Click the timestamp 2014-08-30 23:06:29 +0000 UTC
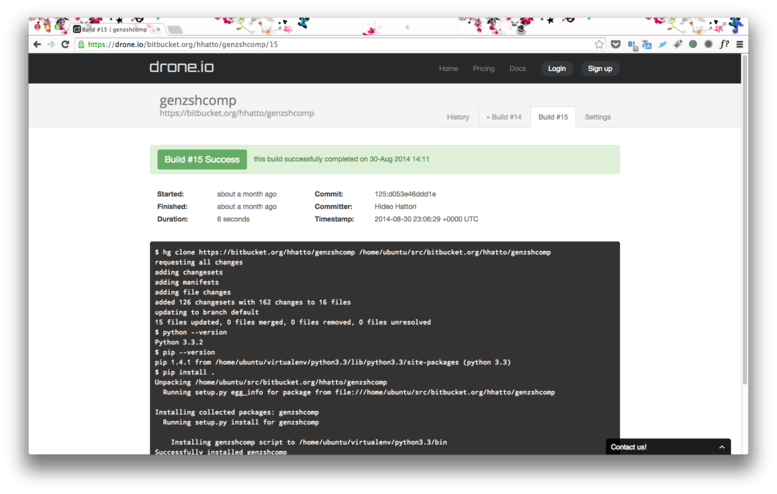The width and height of the screenshot is (777, 494). pos(426,219)
